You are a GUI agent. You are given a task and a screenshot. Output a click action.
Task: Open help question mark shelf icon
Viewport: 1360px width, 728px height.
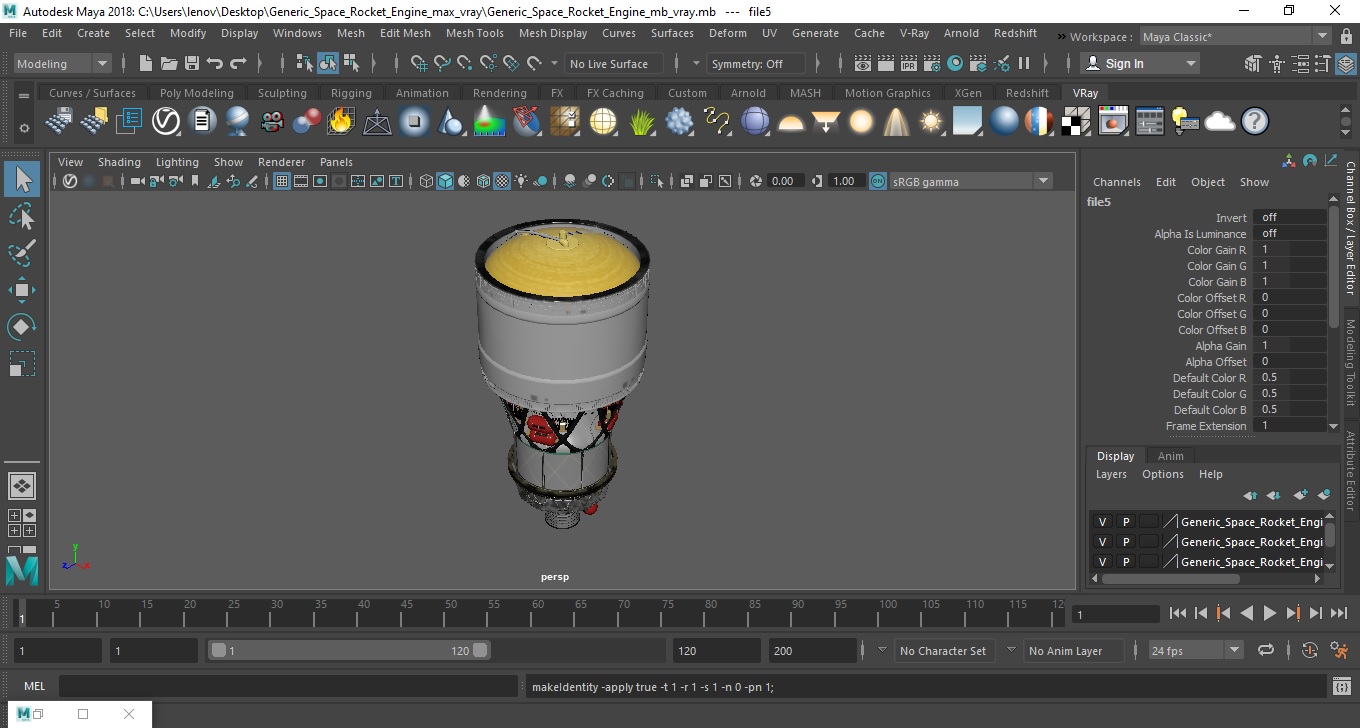point(1255,122)
